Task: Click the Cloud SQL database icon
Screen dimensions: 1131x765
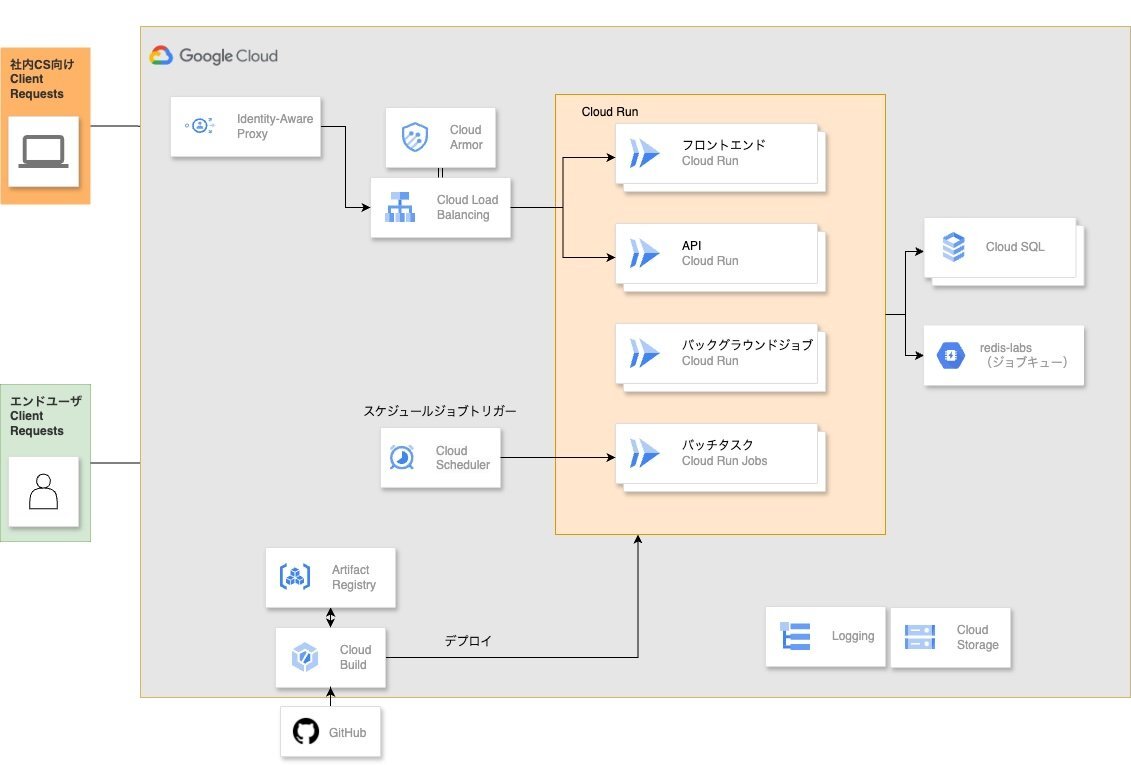Action: pos(954,247)
